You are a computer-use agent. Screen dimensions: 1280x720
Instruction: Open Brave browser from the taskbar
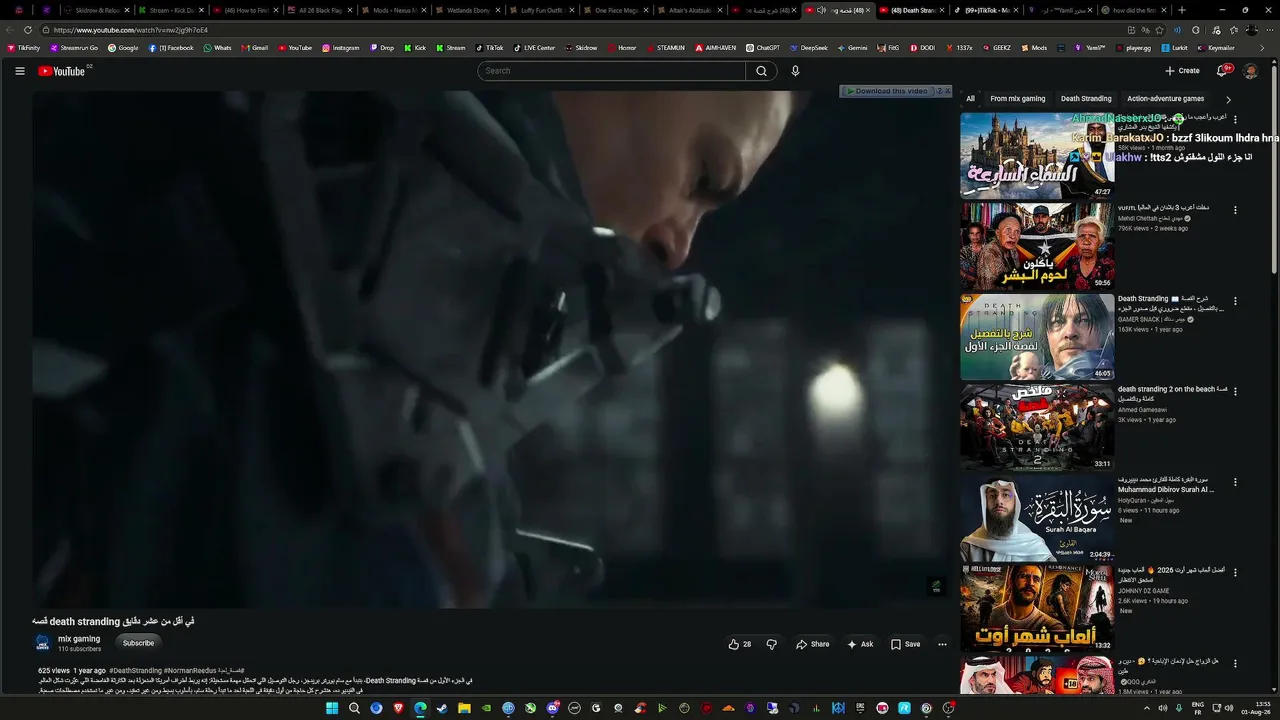click(x=398, y=708)
